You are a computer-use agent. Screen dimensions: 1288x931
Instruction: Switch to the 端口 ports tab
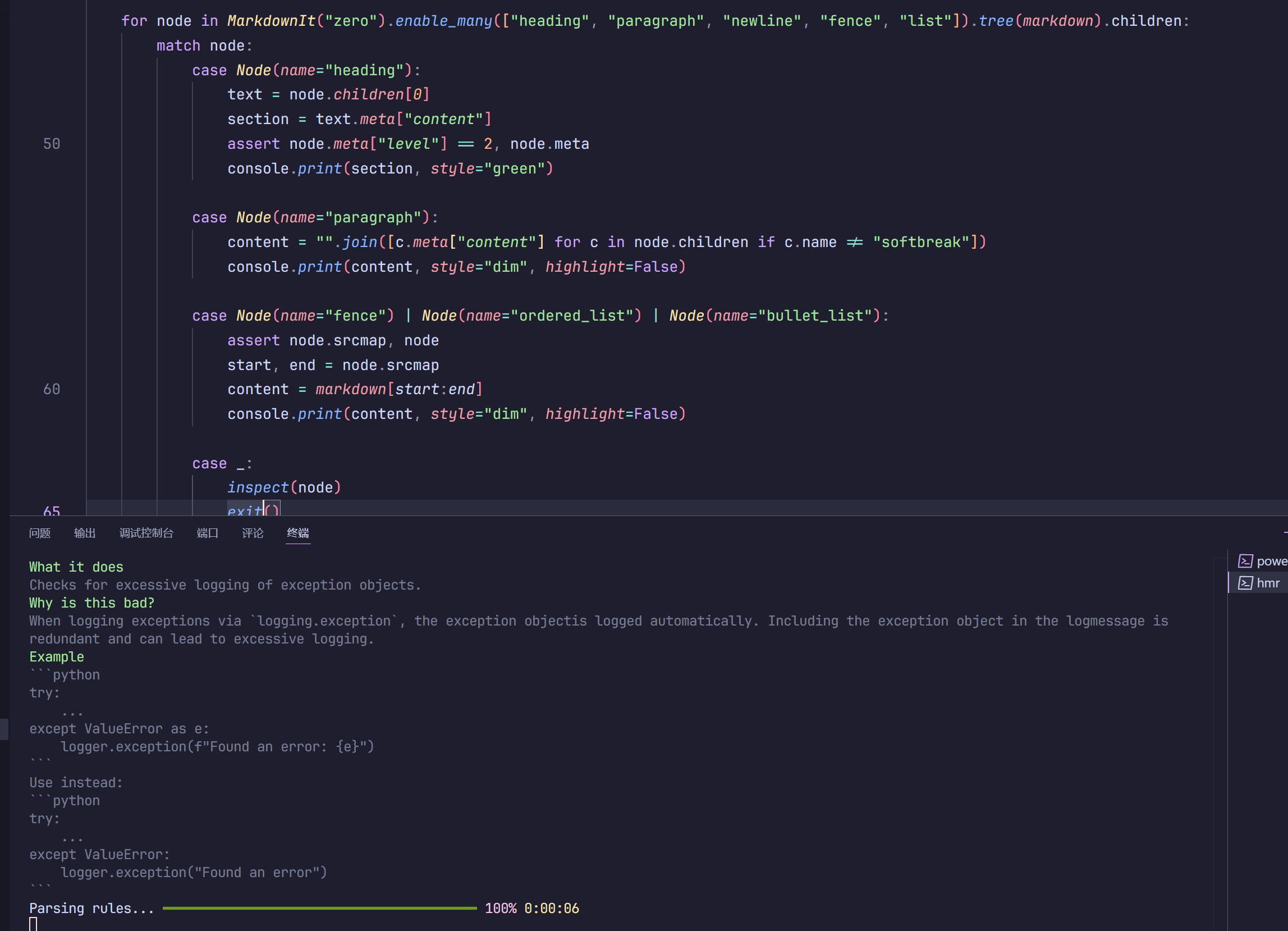pyautogui.click(x=207, y=532)
